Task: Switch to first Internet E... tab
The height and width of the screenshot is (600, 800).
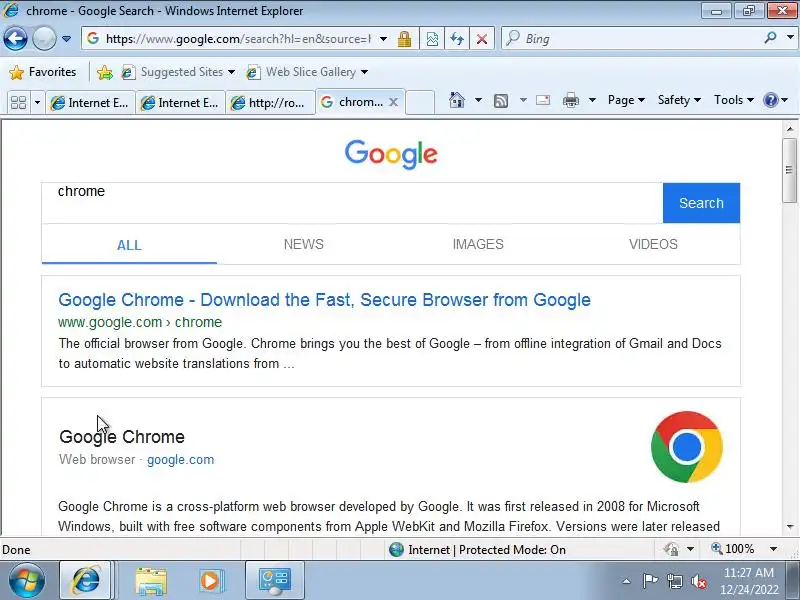Action: (x=90, y=103)
